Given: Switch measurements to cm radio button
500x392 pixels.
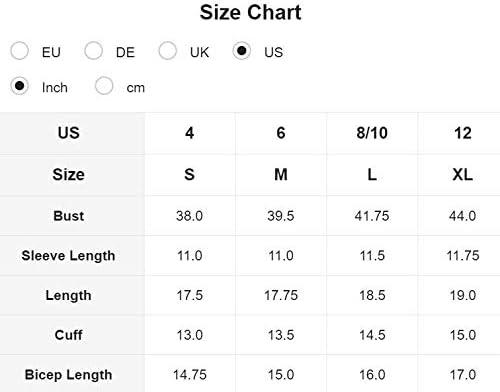Looking at the screenshot, I should [104, 86].
